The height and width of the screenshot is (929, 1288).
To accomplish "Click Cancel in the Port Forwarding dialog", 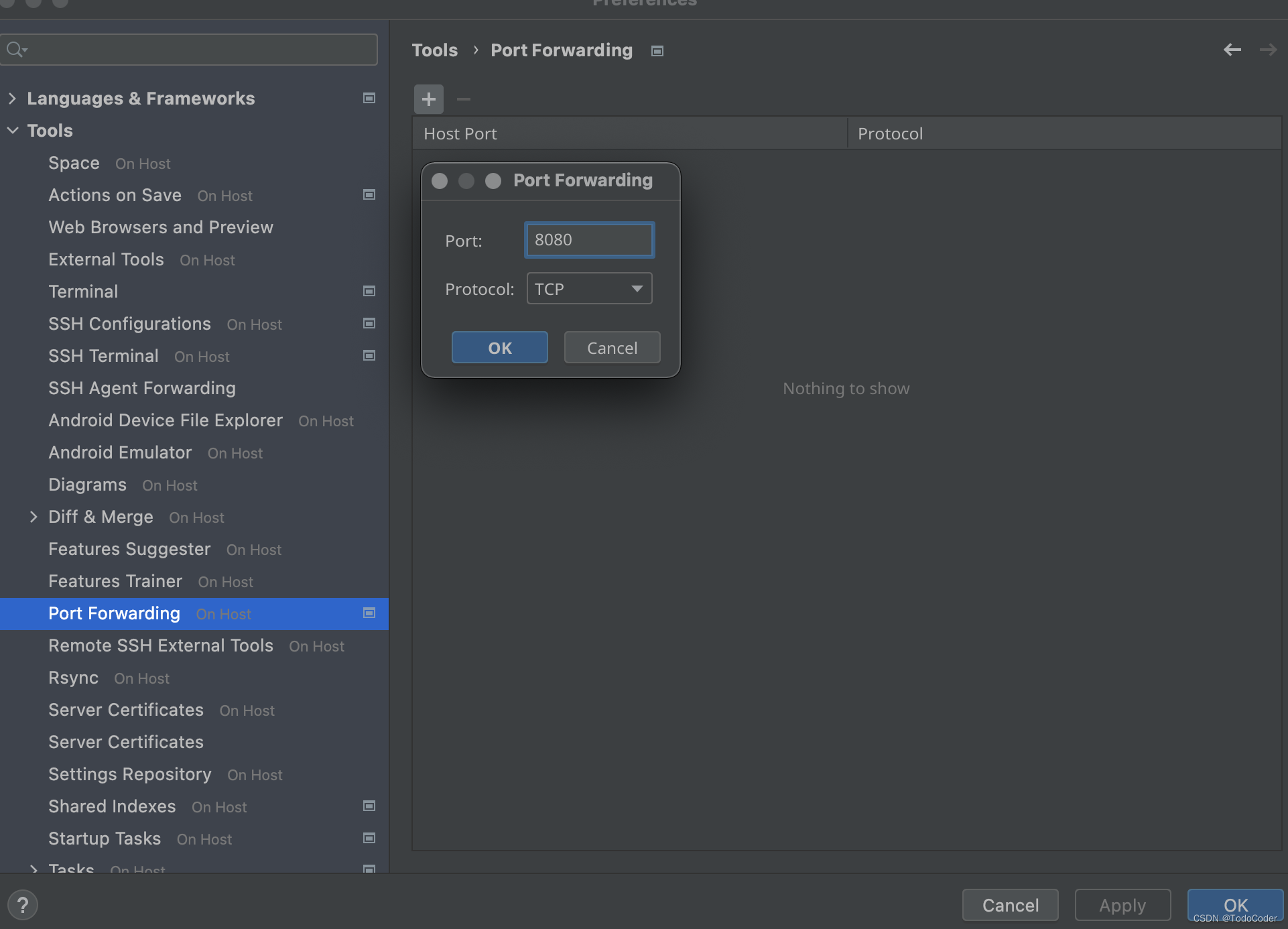I will tap(612, 348).
